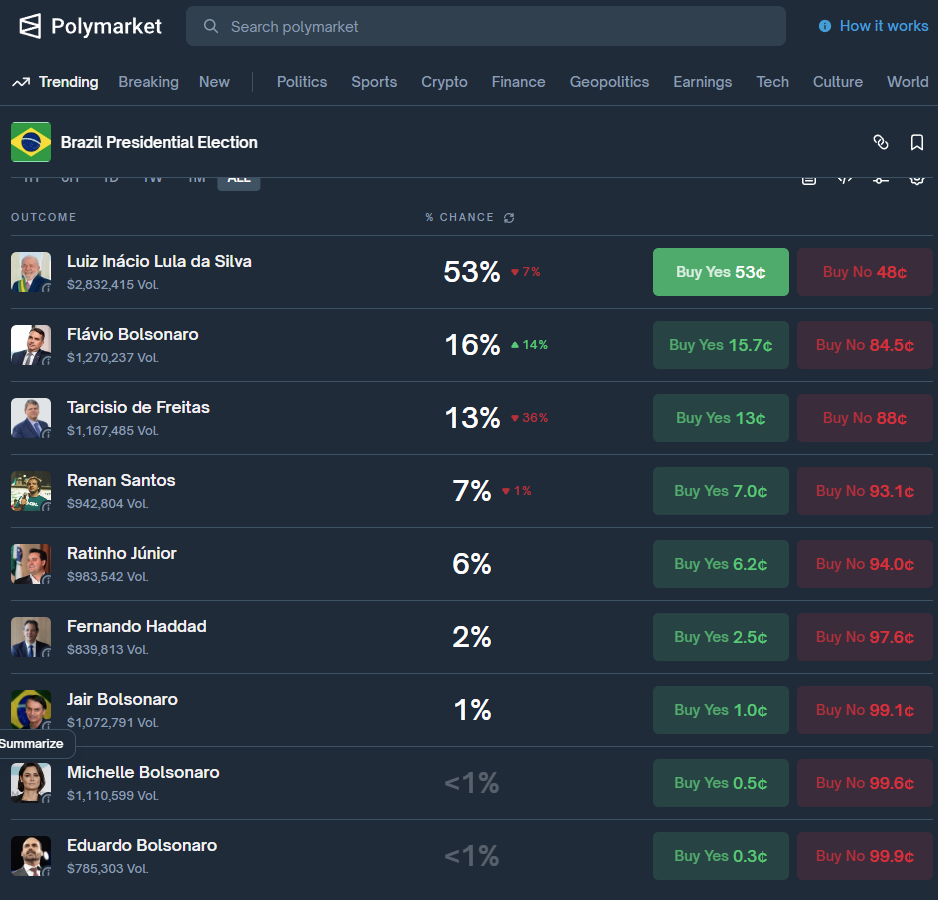Open Fernando Haddad's candidate photo

[x=31, y=637]
